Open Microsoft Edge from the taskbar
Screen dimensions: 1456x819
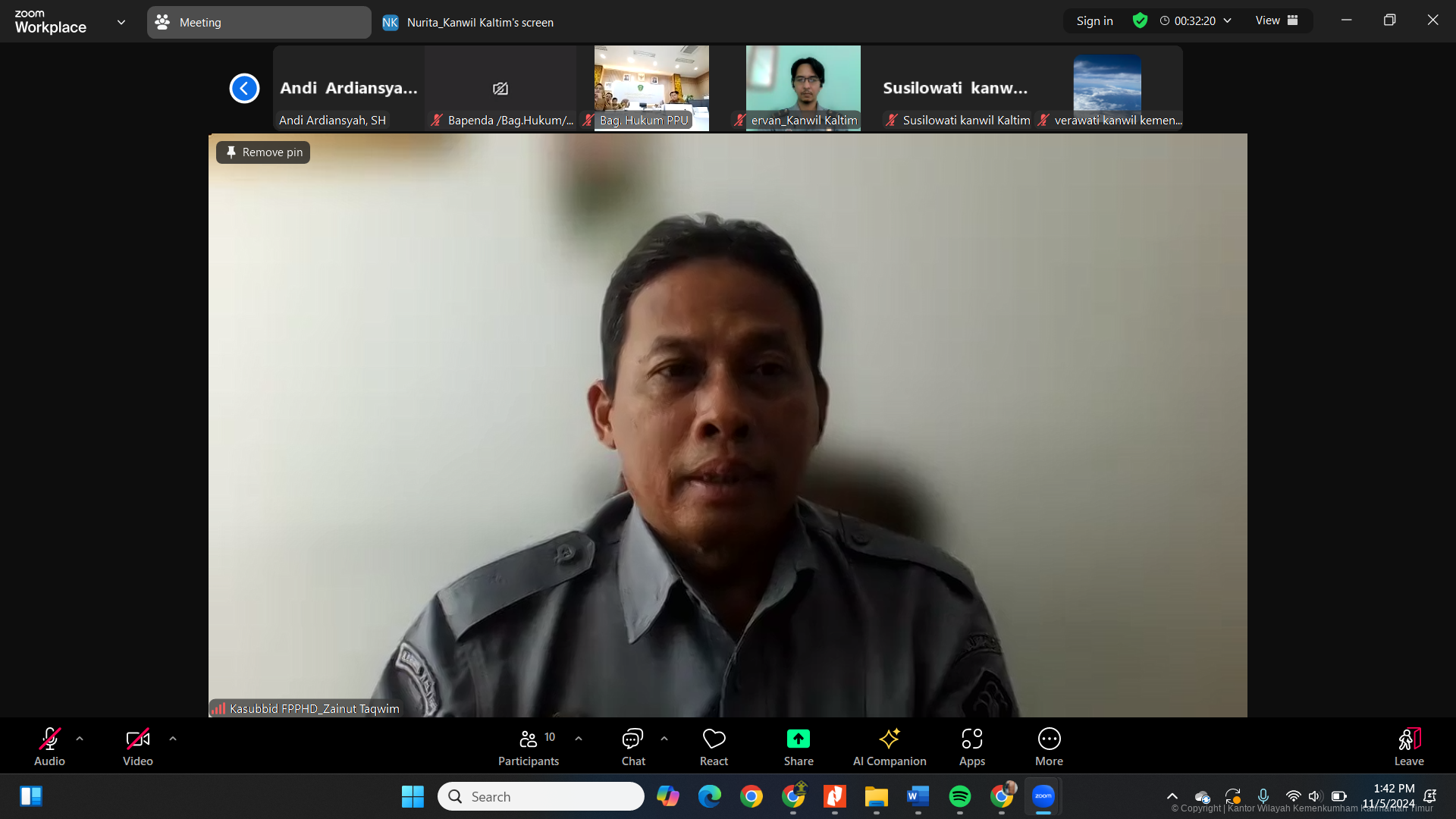[710, 796]
